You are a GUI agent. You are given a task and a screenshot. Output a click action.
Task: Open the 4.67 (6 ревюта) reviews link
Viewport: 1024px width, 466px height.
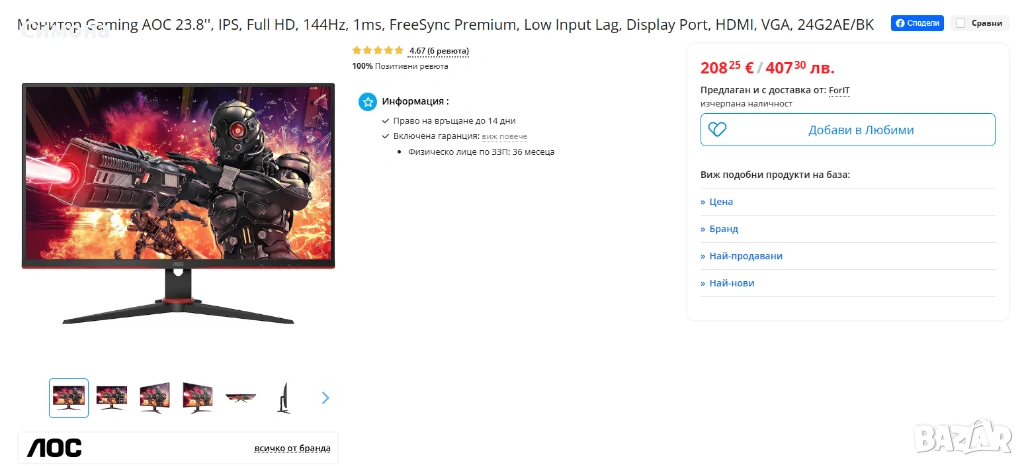438,50
